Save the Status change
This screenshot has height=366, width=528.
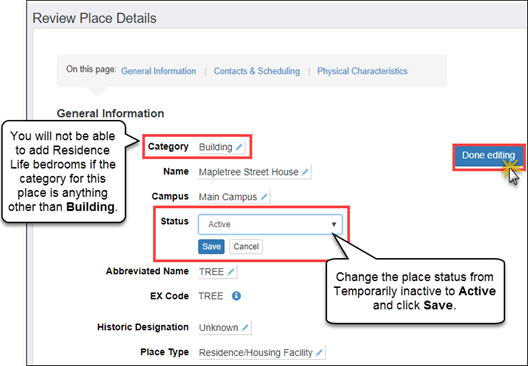[x=211, y=246]
